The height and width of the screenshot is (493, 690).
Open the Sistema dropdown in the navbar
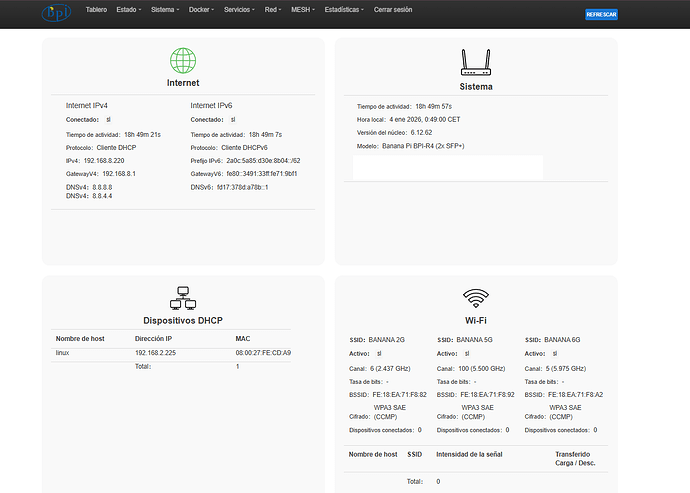click(165, 8)
